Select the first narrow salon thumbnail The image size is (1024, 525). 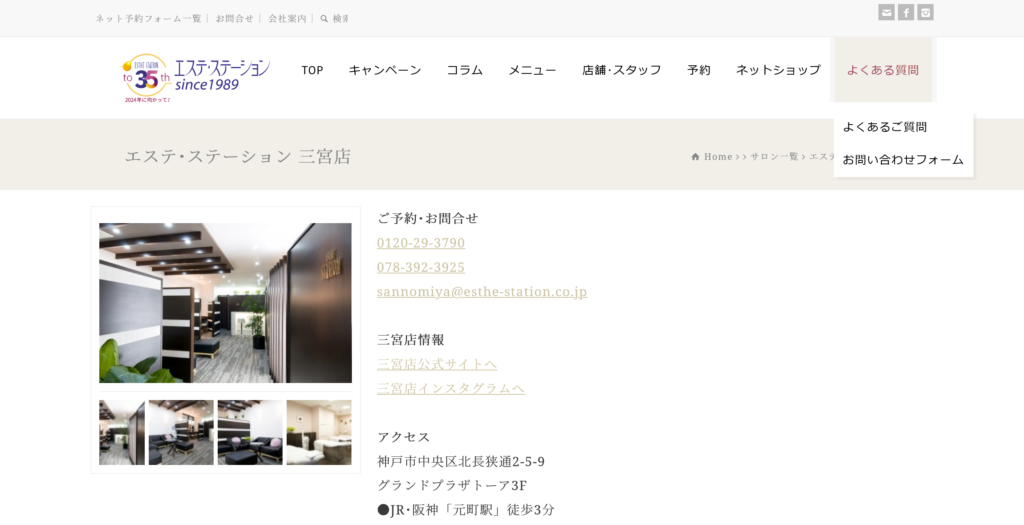tap(122, 432)
